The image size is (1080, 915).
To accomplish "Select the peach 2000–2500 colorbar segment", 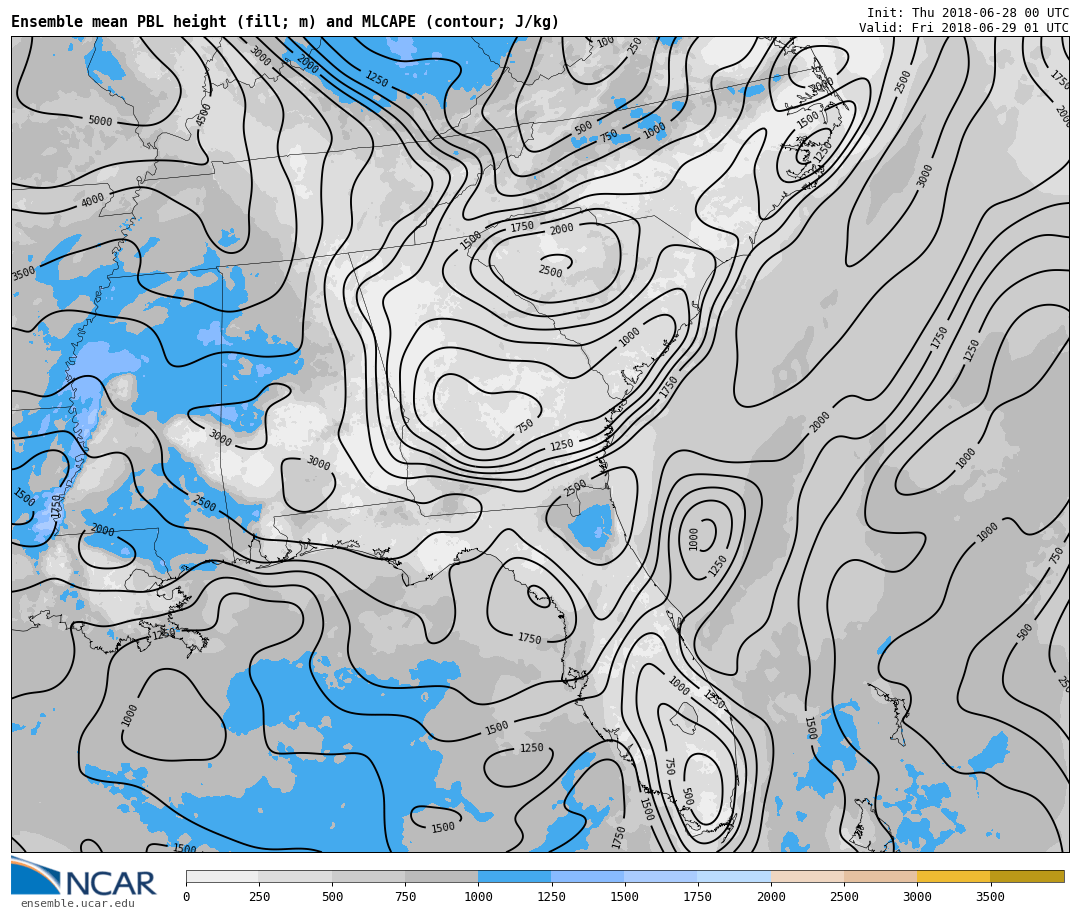I will tap(807, 876).
